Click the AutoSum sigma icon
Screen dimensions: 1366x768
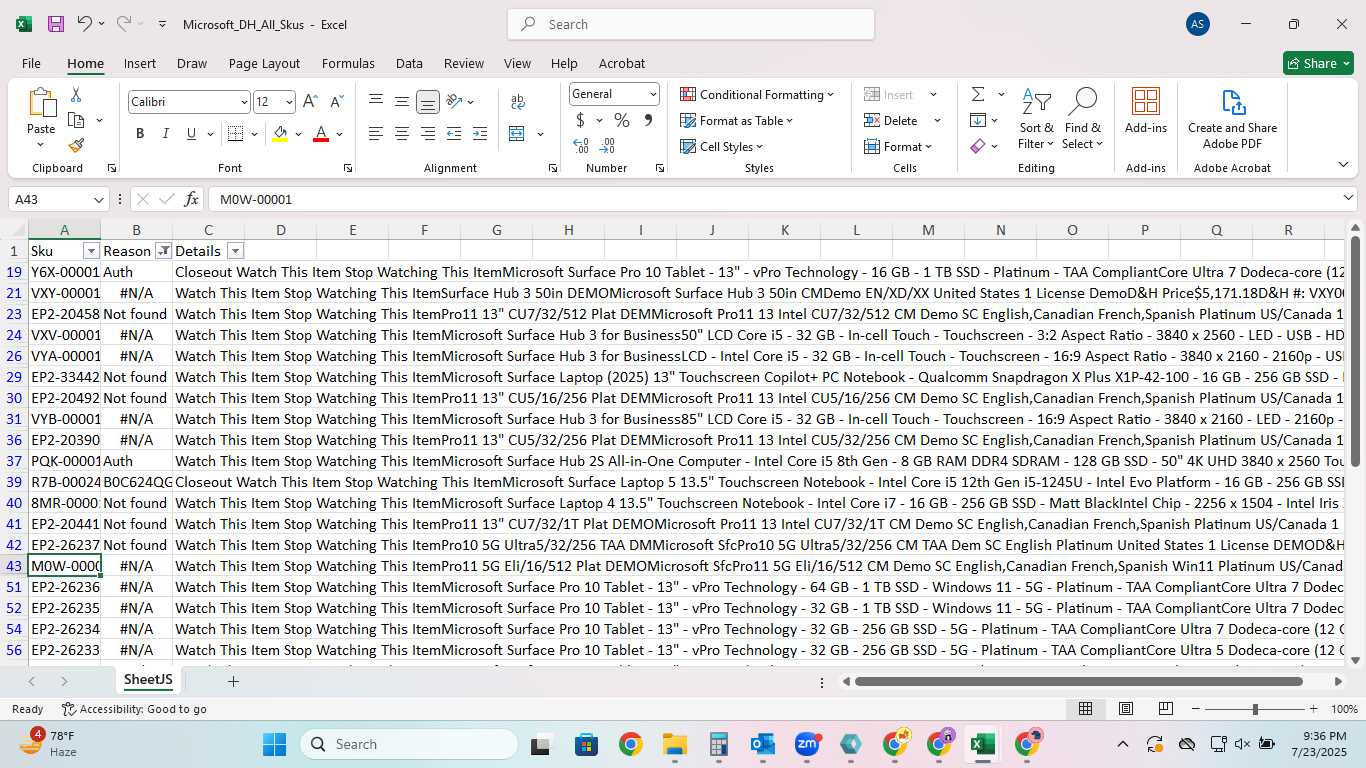point(978,94)
